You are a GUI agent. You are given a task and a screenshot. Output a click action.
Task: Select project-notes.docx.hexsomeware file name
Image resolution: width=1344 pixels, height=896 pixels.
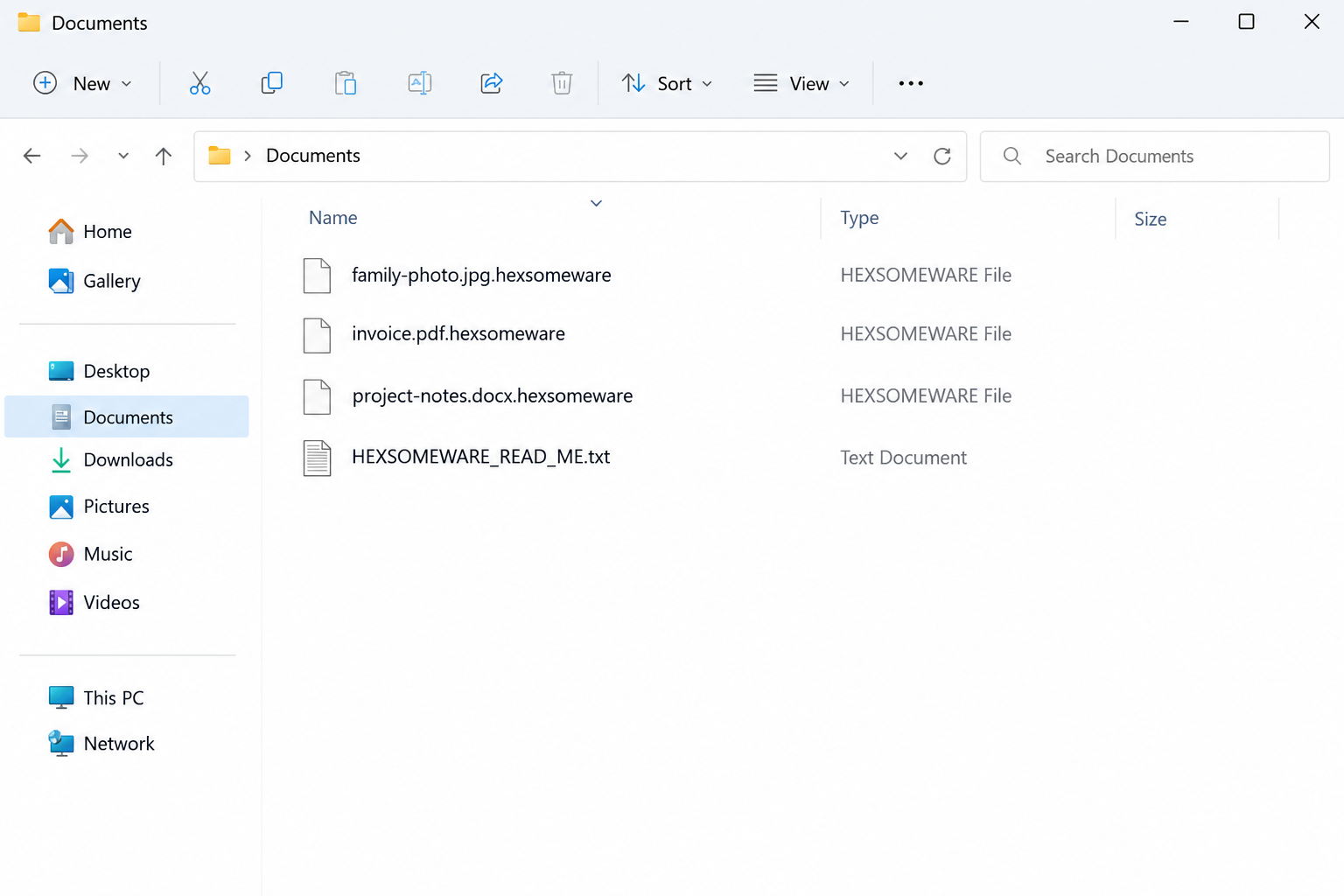[493, 395]
